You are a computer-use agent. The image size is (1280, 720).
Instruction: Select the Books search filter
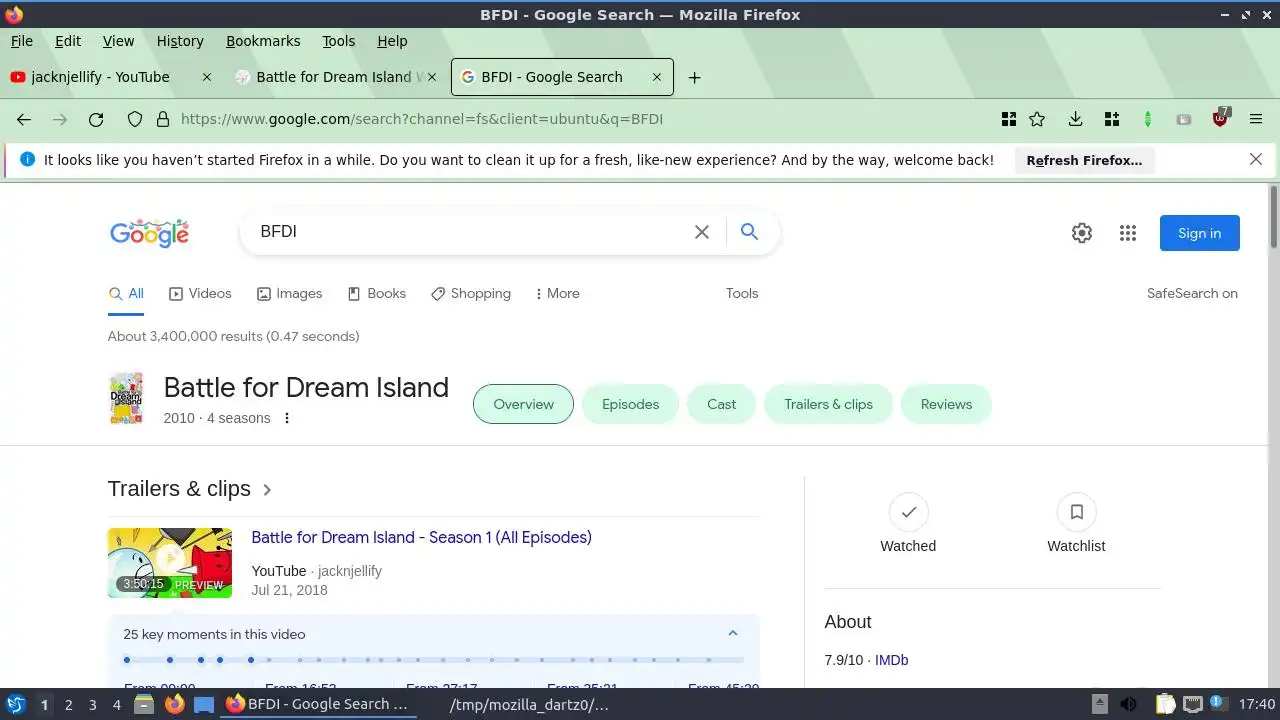(376, 293)
